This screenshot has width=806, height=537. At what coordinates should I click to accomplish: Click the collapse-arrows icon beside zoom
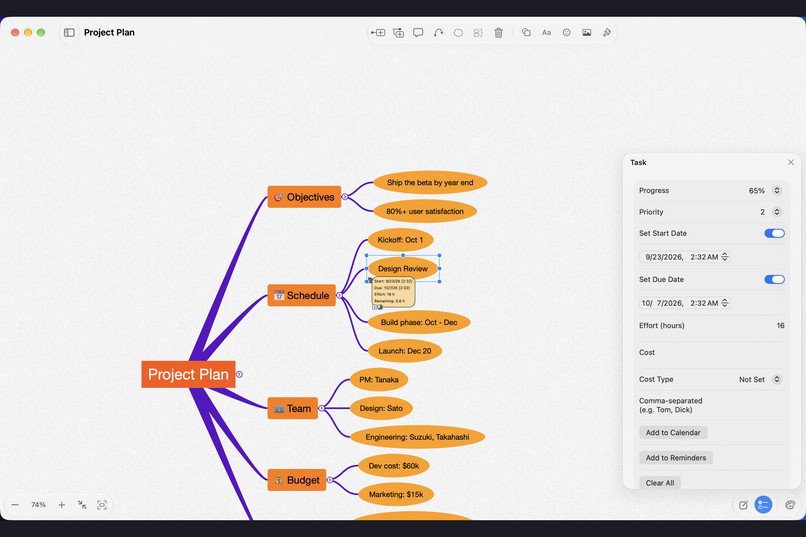click(82, 505)
